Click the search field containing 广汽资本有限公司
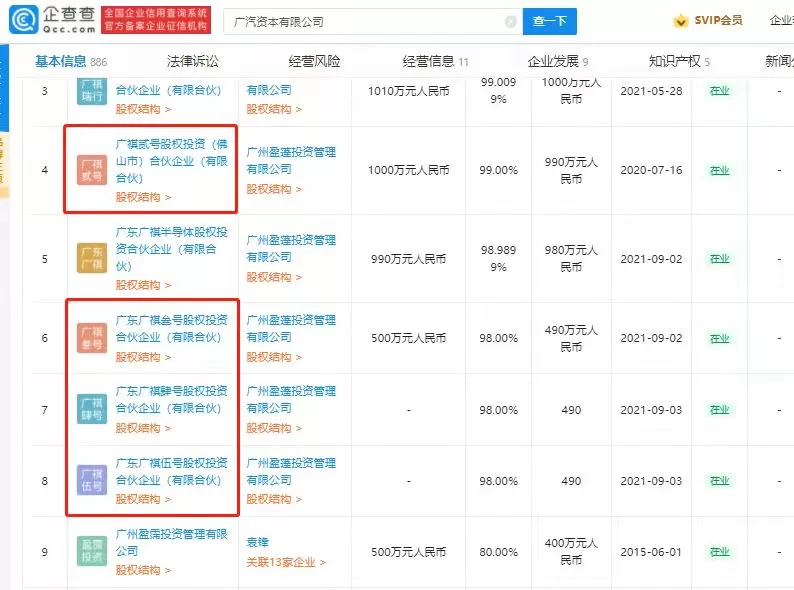This screenshot has width=794, height=590. [x=360, y=20]
